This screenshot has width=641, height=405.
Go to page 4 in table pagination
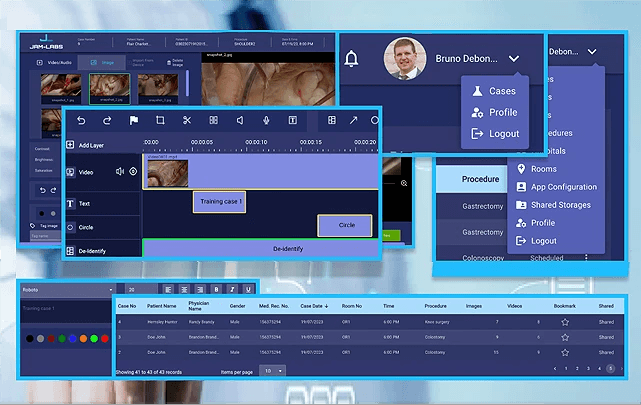click(599, 368)
